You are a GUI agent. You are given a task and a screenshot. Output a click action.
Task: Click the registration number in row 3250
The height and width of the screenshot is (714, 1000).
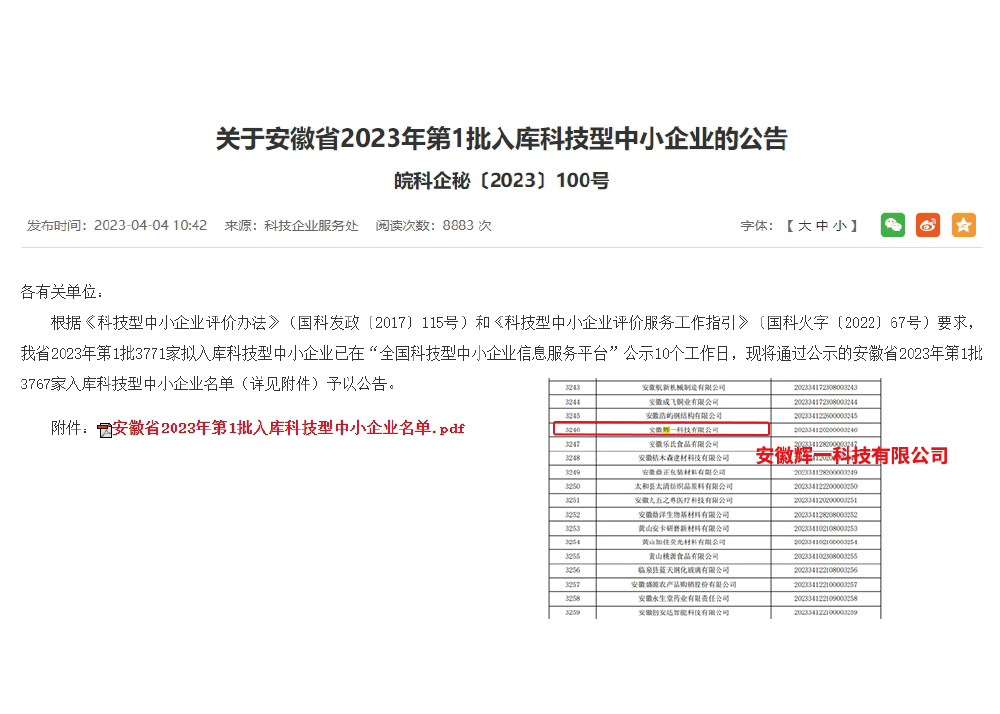[x=825, y=486]
